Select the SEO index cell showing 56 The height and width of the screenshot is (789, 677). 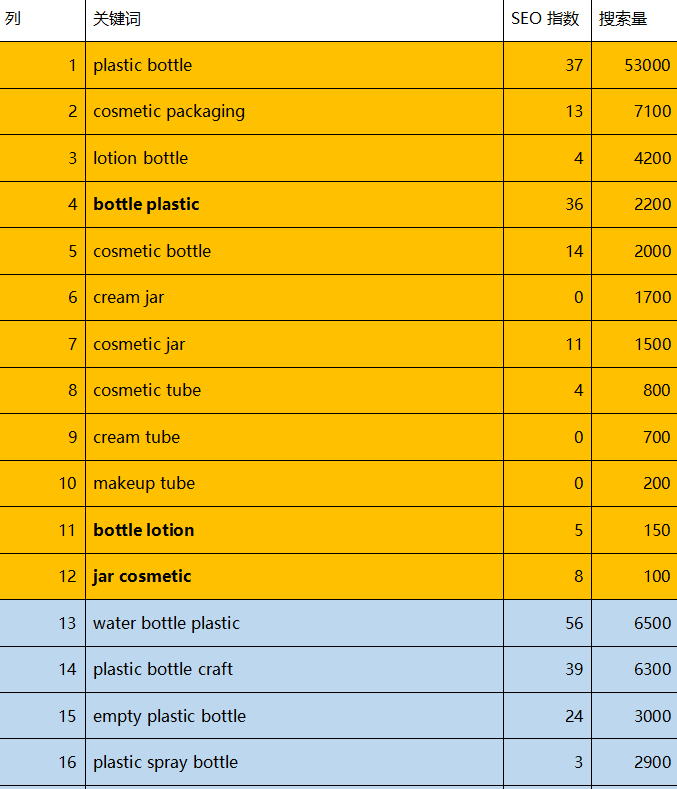[547, 623]
